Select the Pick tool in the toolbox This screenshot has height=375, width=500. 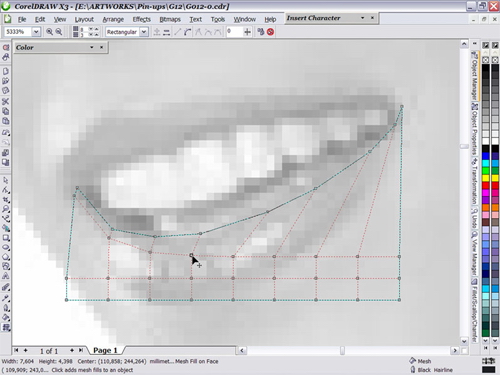click(6, 180)
